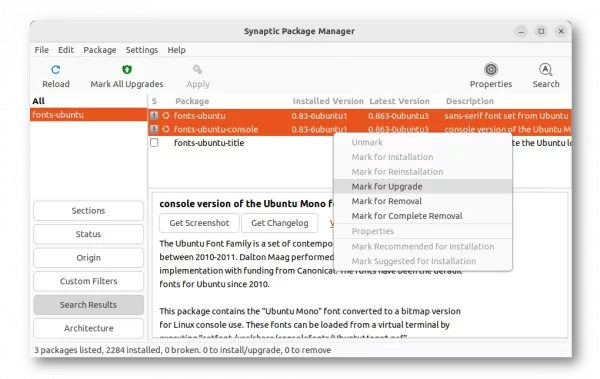Click the Apply toolbar icon
Screen dimensions: 600x379
click(197, 69)
